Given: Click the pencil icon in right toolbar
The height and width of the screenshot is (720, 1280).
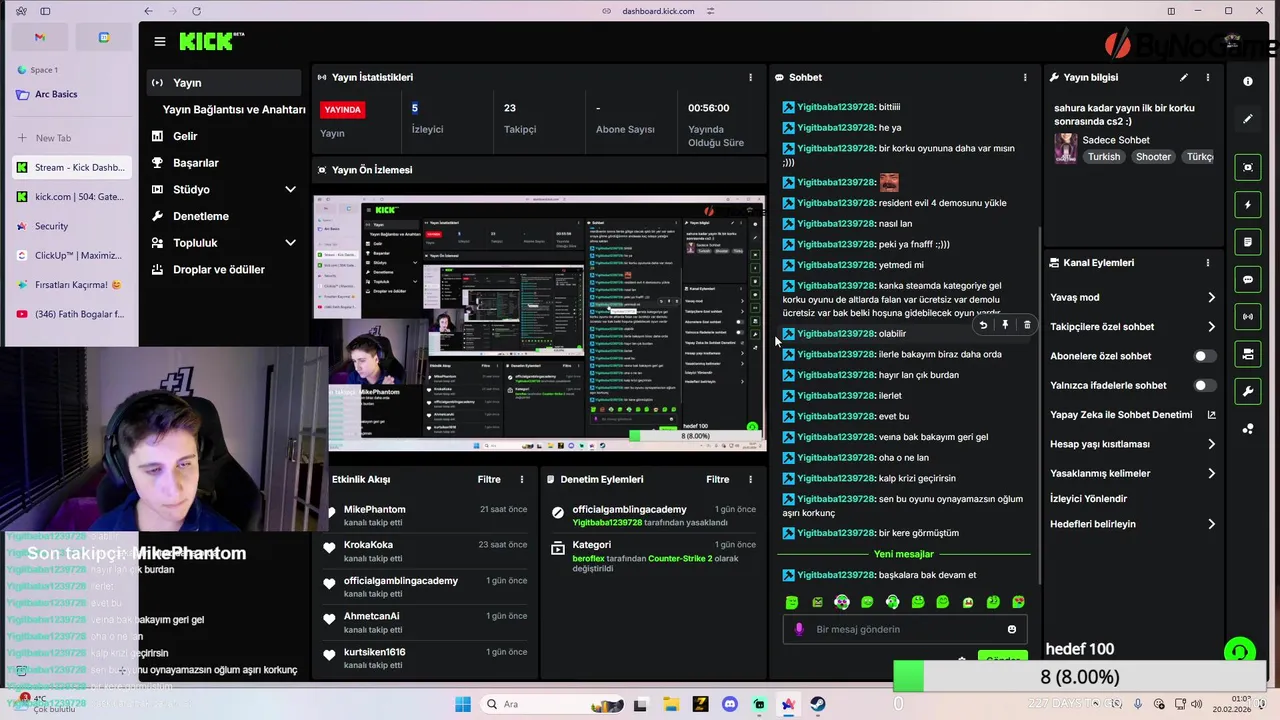Looking at the screenshot, I should (x=1248, y=119).
